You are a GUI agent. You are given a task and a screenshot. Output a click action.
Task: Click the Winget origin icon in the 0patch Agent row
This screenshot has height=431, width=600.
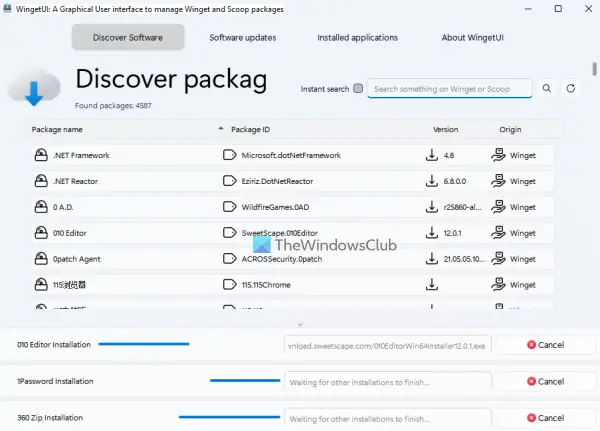(x=498, y=259)
